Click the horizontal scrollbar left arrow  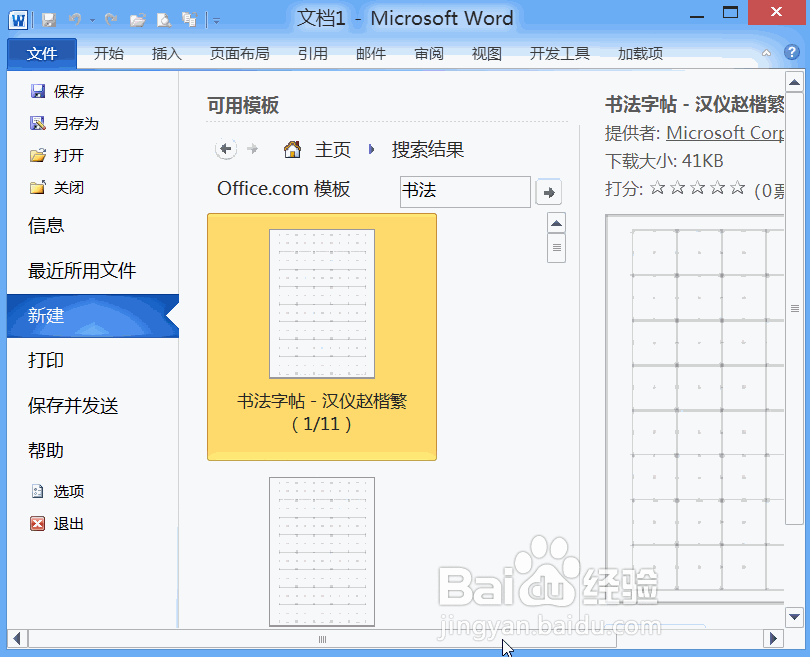click(17, 639)
